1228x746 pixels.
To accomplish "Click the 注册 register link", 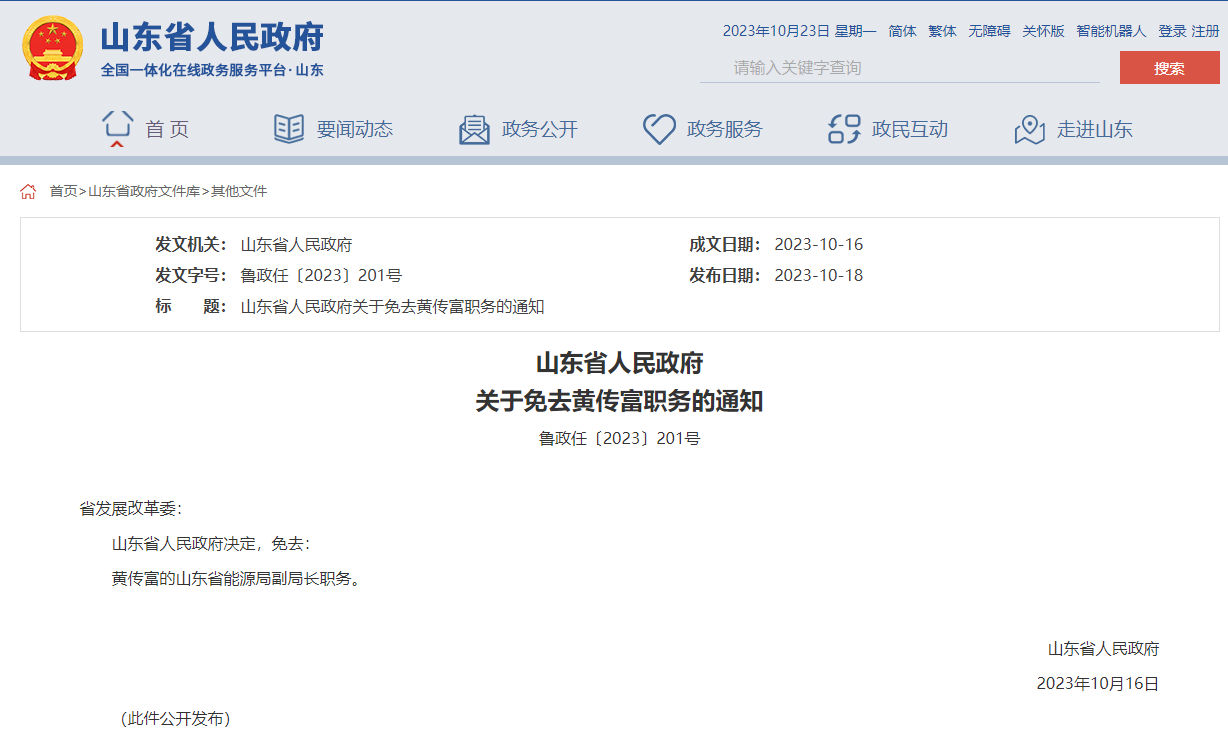I will (x=1205, y=31).
